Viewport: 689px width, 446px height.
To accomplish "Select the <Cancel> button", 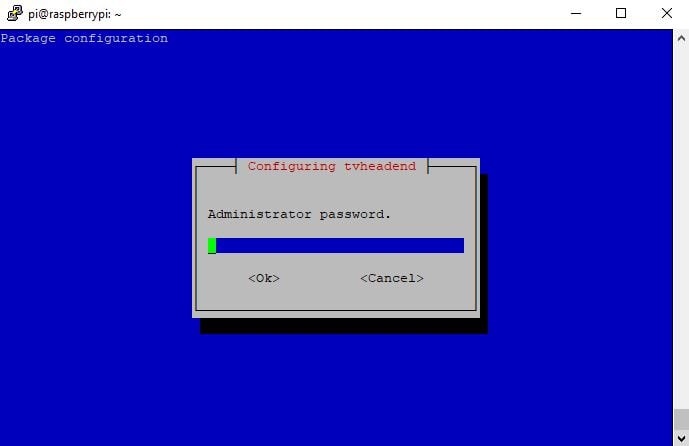I will tap(392, 278).
